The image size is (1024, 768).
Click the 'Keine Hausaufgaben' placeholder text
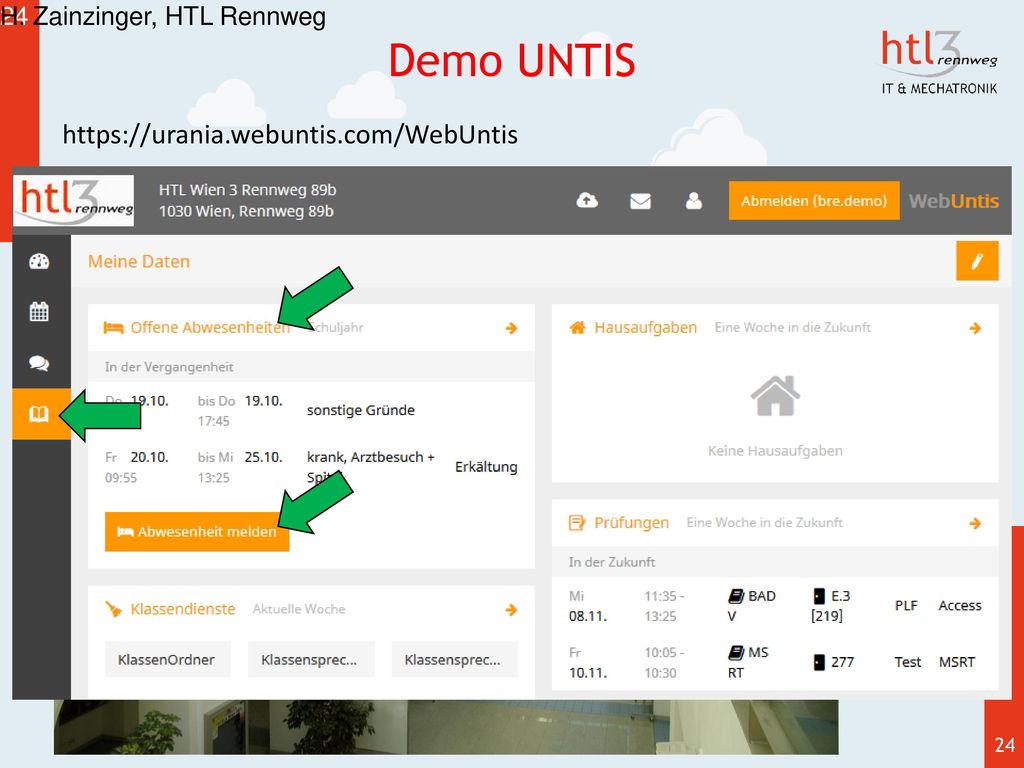tap(775, 451)
